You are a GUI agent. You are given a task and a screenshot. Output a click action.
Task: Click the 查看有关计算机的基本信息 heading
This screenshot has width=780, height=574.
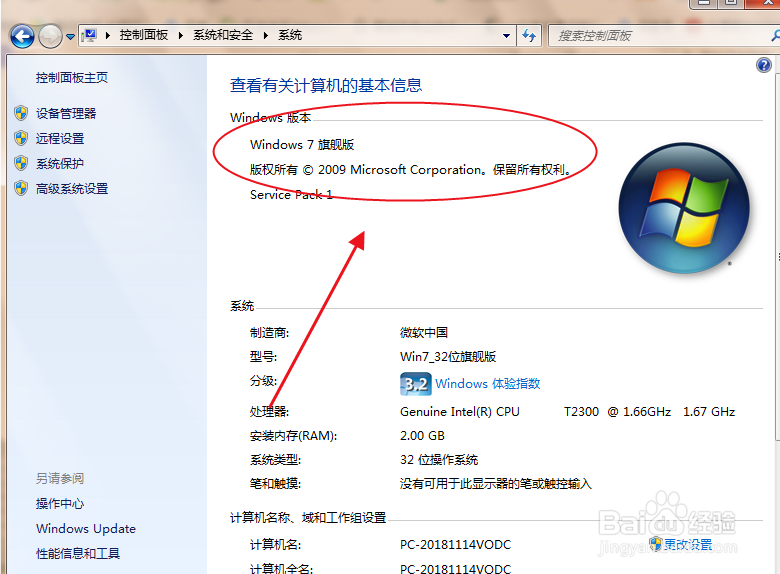click(326, 86)
